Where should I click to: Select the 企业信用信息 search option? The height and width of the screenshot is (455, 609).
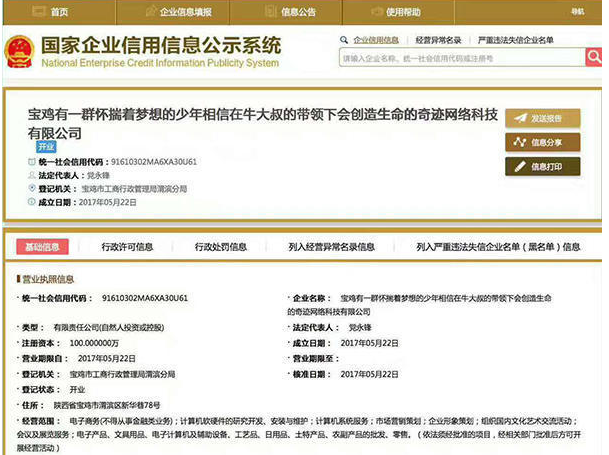tap(376, 40)
